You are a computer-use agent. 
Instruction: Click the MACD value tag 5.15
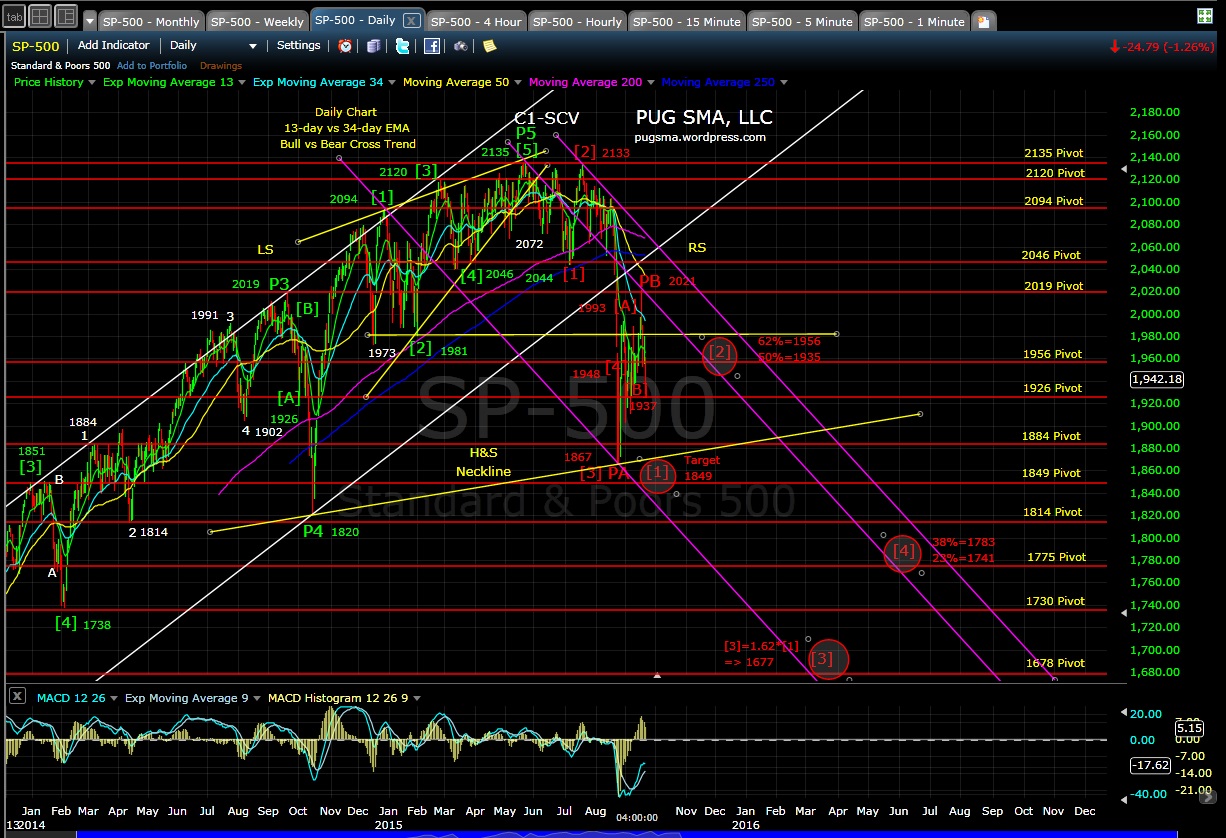click(1189, 729)
